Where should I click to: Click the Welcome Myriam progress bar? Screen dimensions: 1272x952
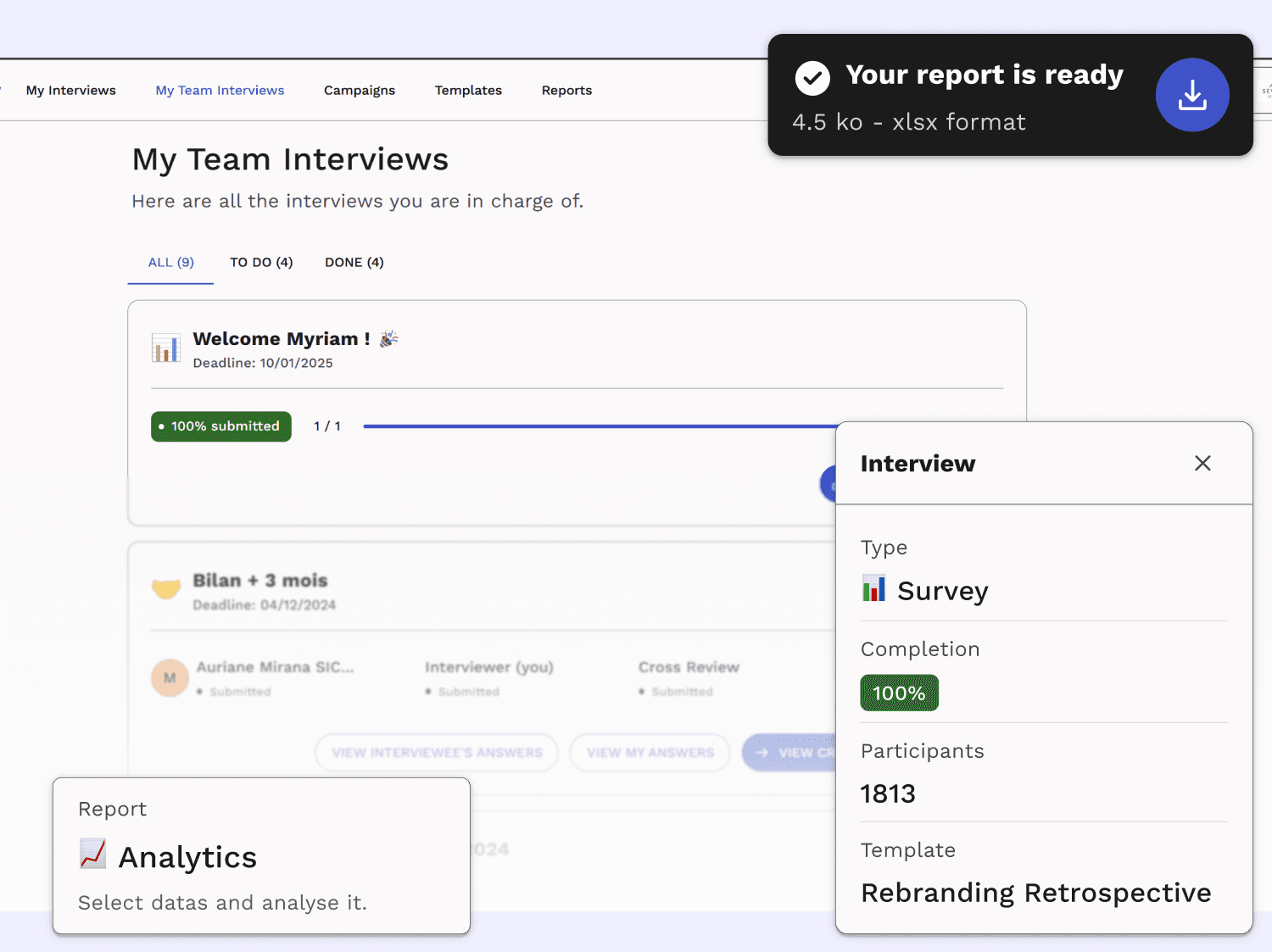[600, 426]
